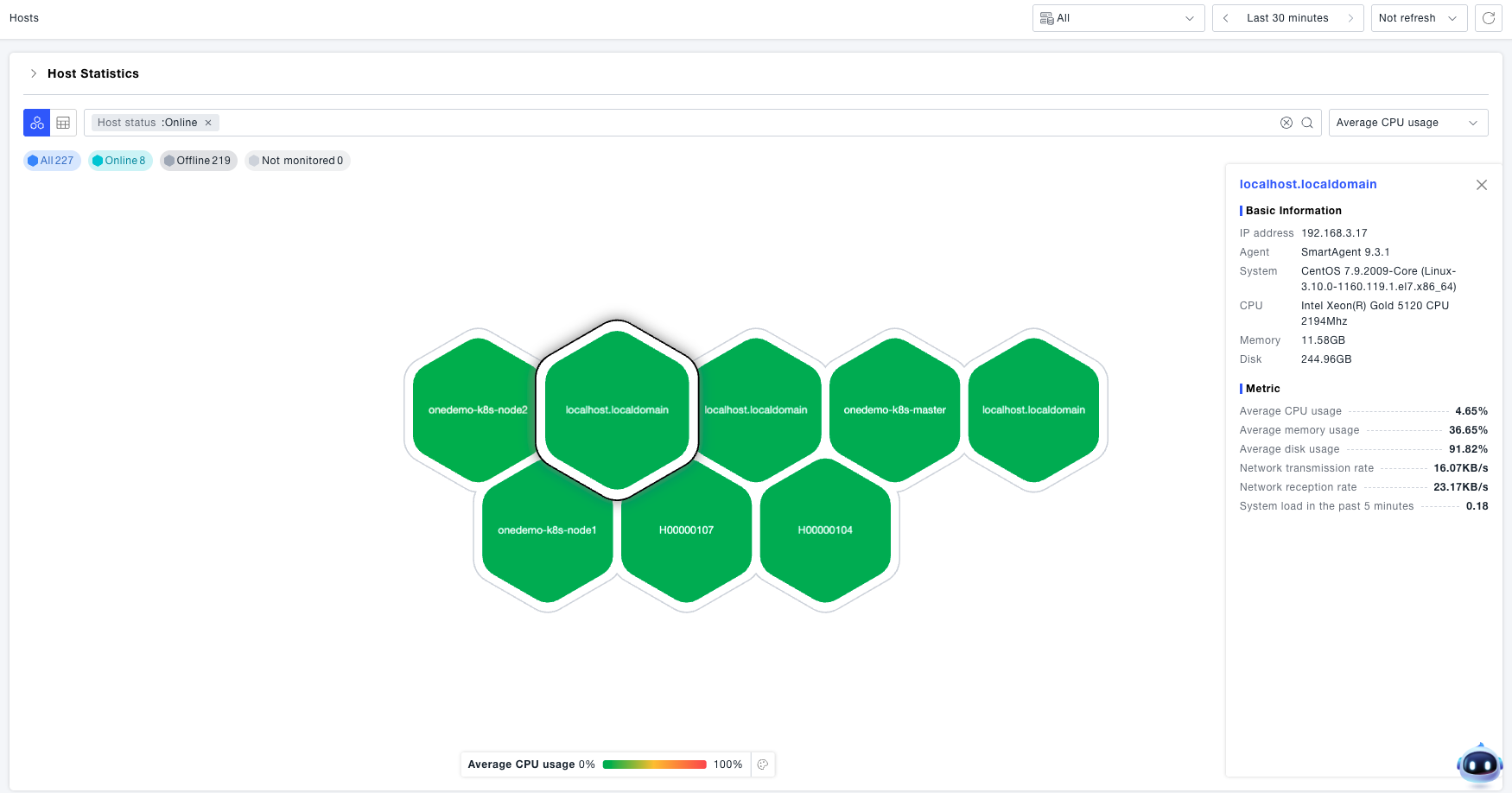Screen dimensions: 1512x793
Task: Click the CPU usage color gradient bar
Action: point(654,764)
